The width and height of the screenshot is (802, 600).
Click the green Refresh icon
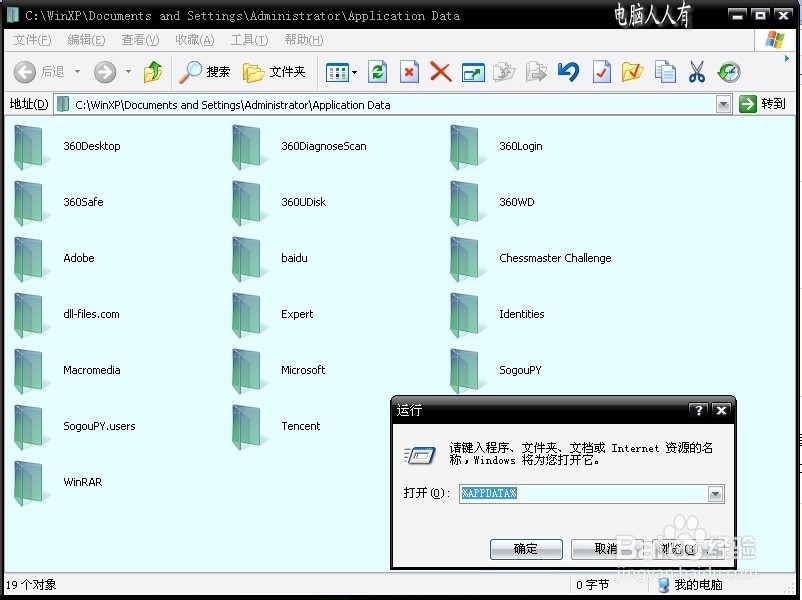coord(377,72)
